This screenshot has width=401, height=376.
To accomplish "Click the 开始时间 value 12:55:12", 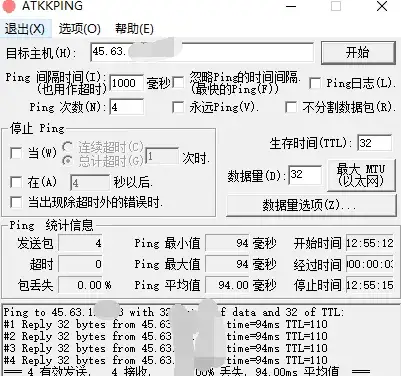I will [x=370, y=243].
